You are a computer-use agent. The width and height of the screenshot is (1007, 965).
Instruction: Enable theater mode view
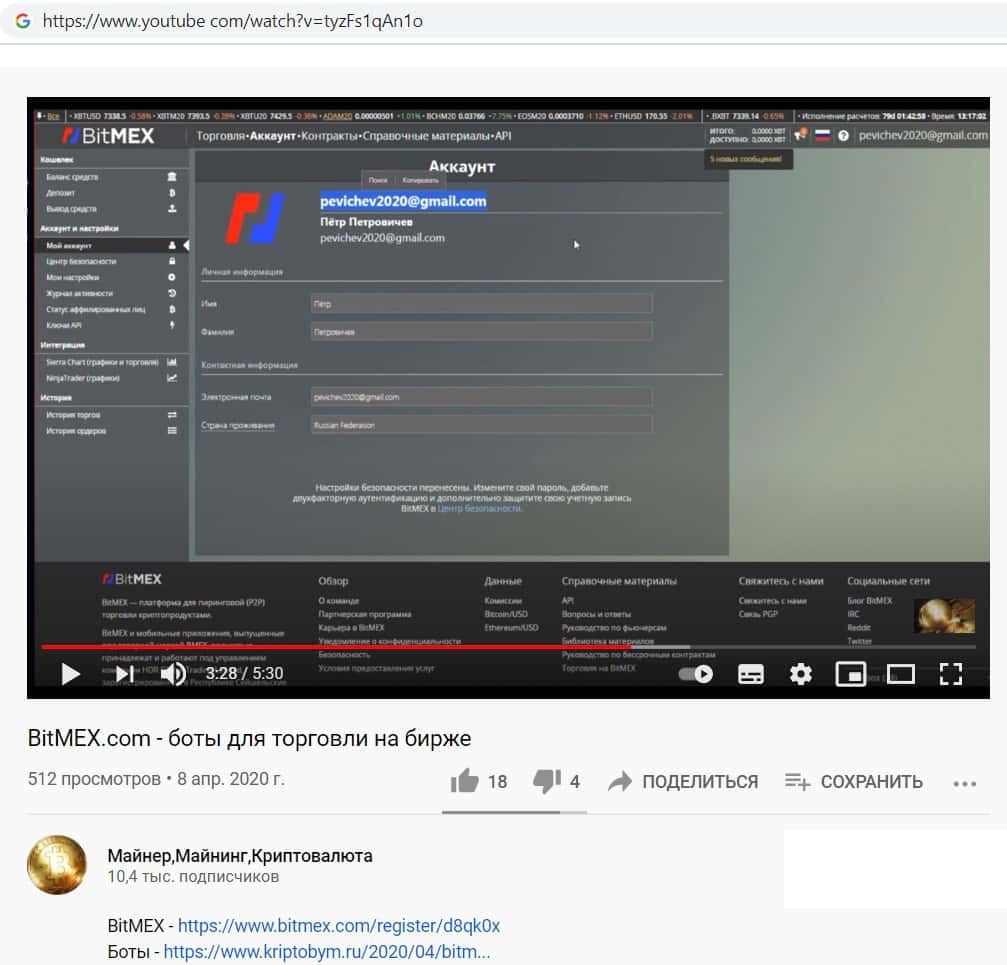900,674
